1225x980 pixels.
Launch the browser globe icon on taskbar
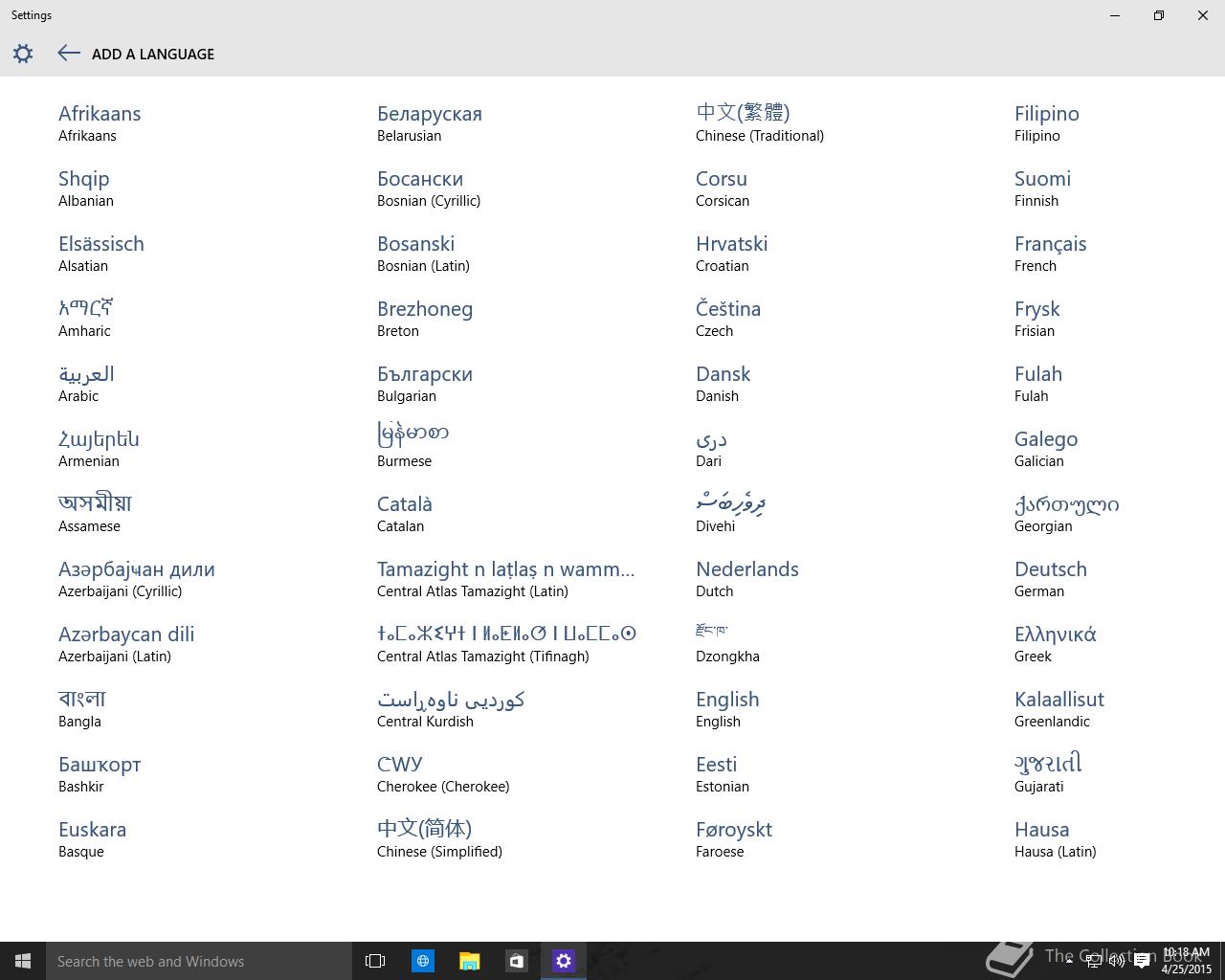[422, 961]
